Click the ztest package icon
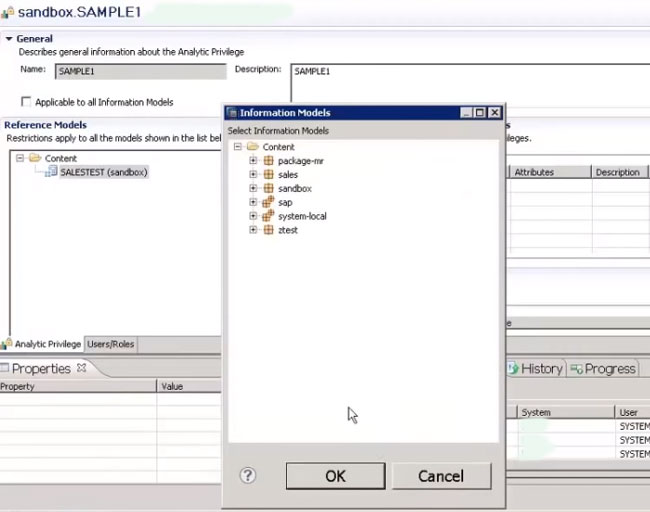Viewport: 650px width, 512px height. coord(269,230)
